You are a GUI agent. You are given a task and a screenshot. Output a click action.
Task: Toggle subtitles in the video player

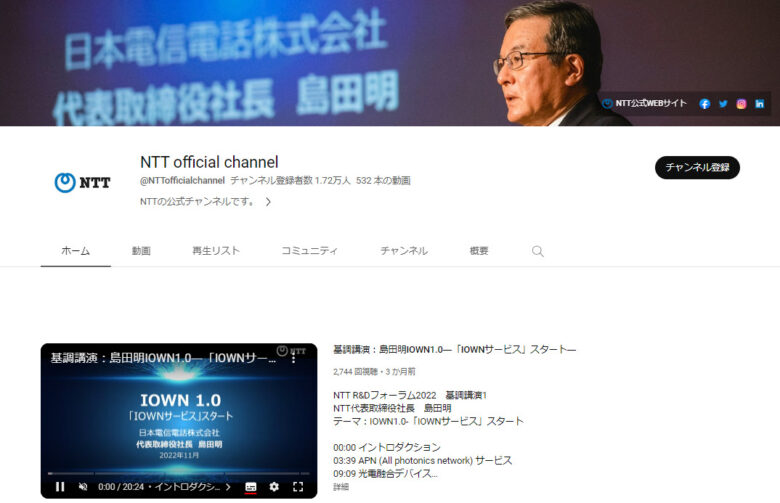[251, 487]
